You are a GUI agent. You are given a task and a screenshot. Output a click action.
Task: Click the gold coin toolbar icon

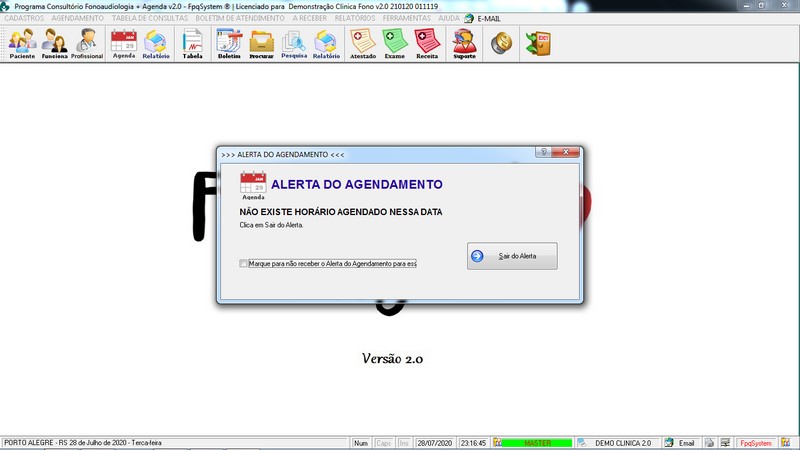(x=502, y=43)
